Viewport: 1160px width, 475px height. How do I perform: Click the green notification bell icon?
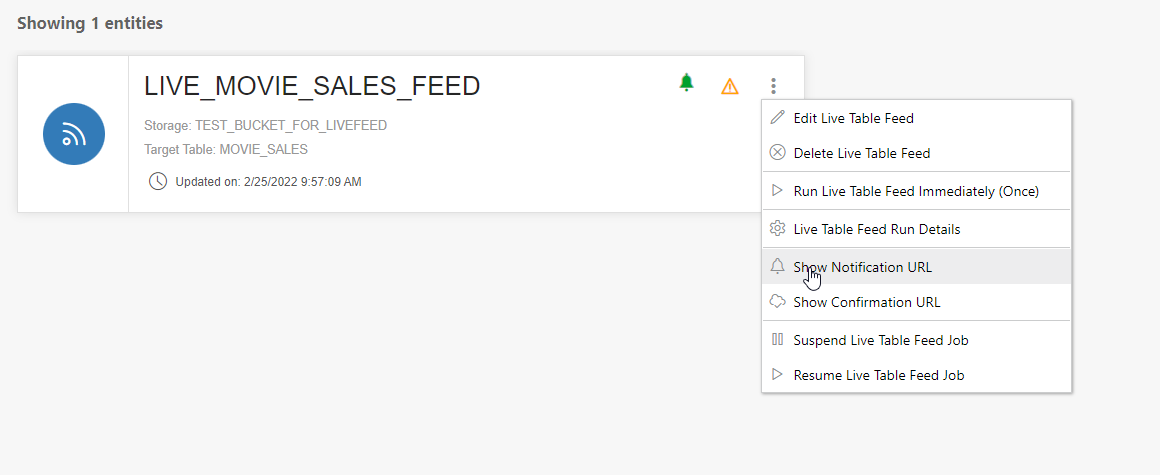coord(686,83)
